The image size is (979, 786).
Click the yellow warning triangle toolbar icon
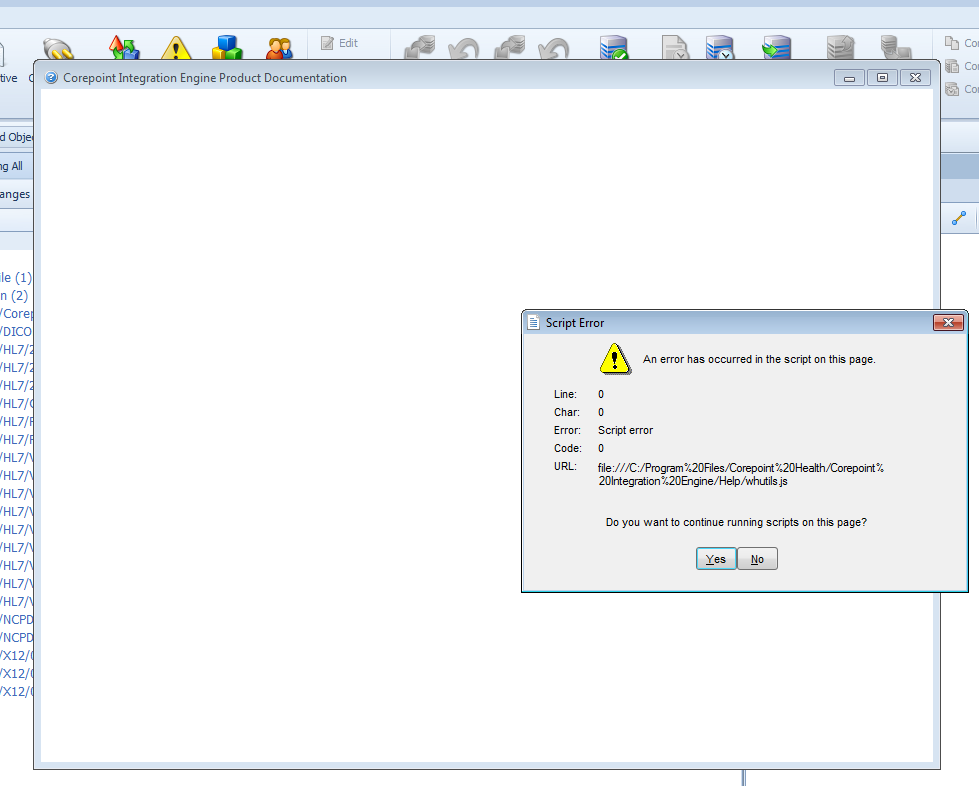tap(176, 48)
